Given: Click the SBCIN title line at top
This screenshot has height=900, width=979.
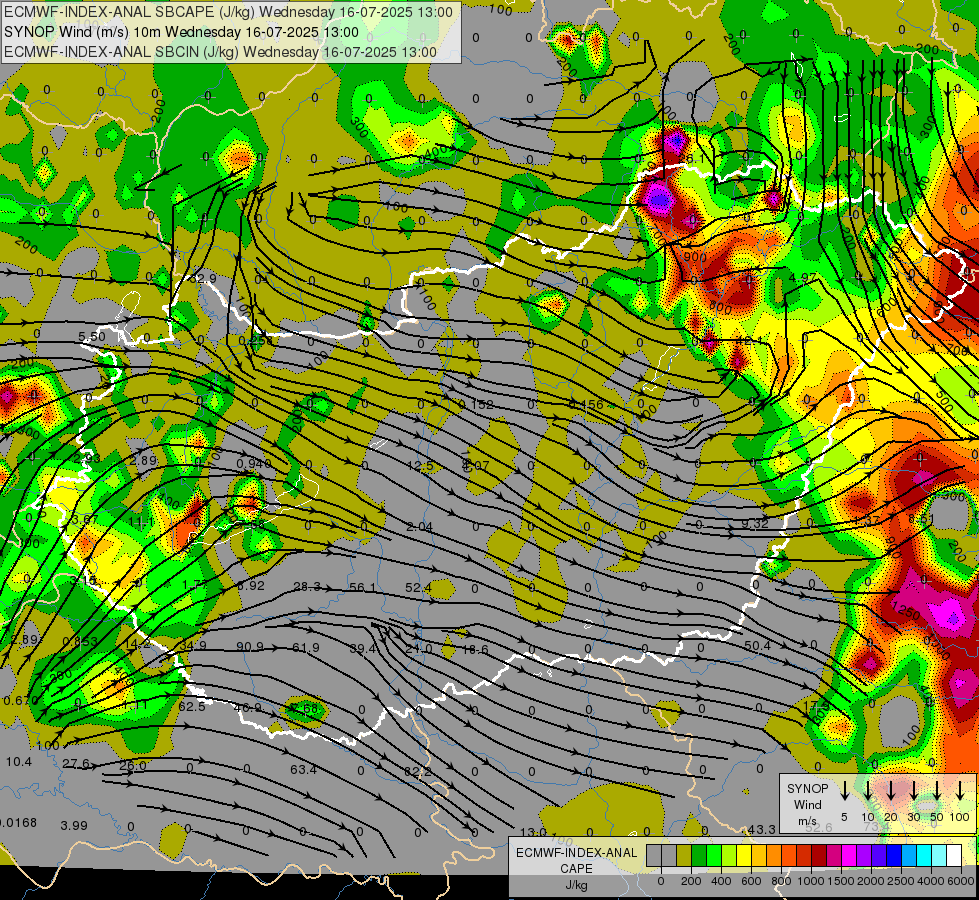Looking at the screenshot, I should (x=220, y=52).
